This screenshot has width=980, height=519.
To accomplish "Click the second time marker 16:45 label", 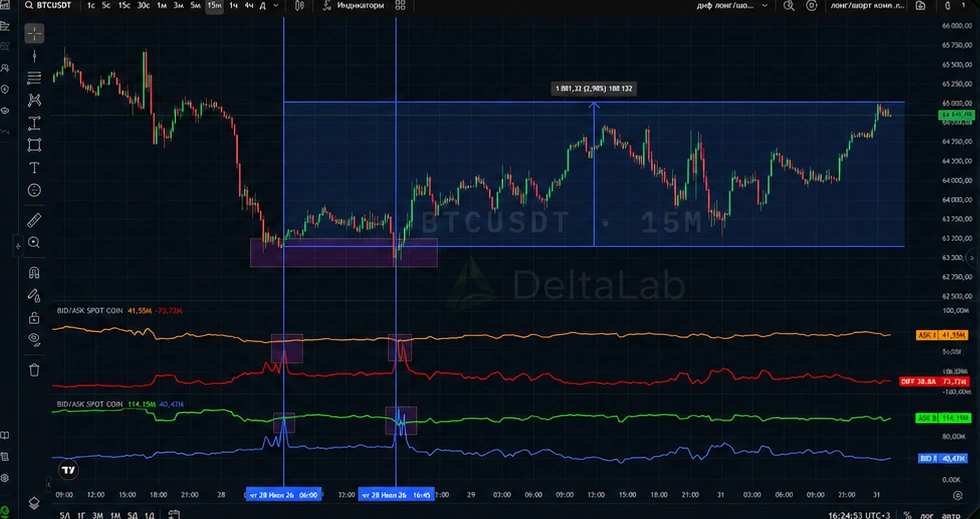I will [x=396, y=495].
